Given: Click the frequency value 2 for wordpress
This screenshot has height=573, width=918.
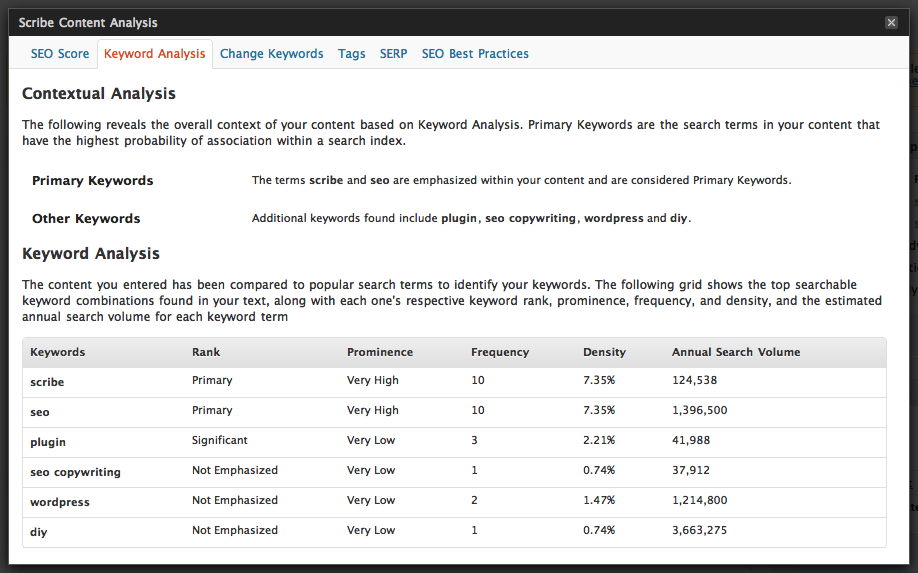Looking at the screenshot, I should pos(474,500).
